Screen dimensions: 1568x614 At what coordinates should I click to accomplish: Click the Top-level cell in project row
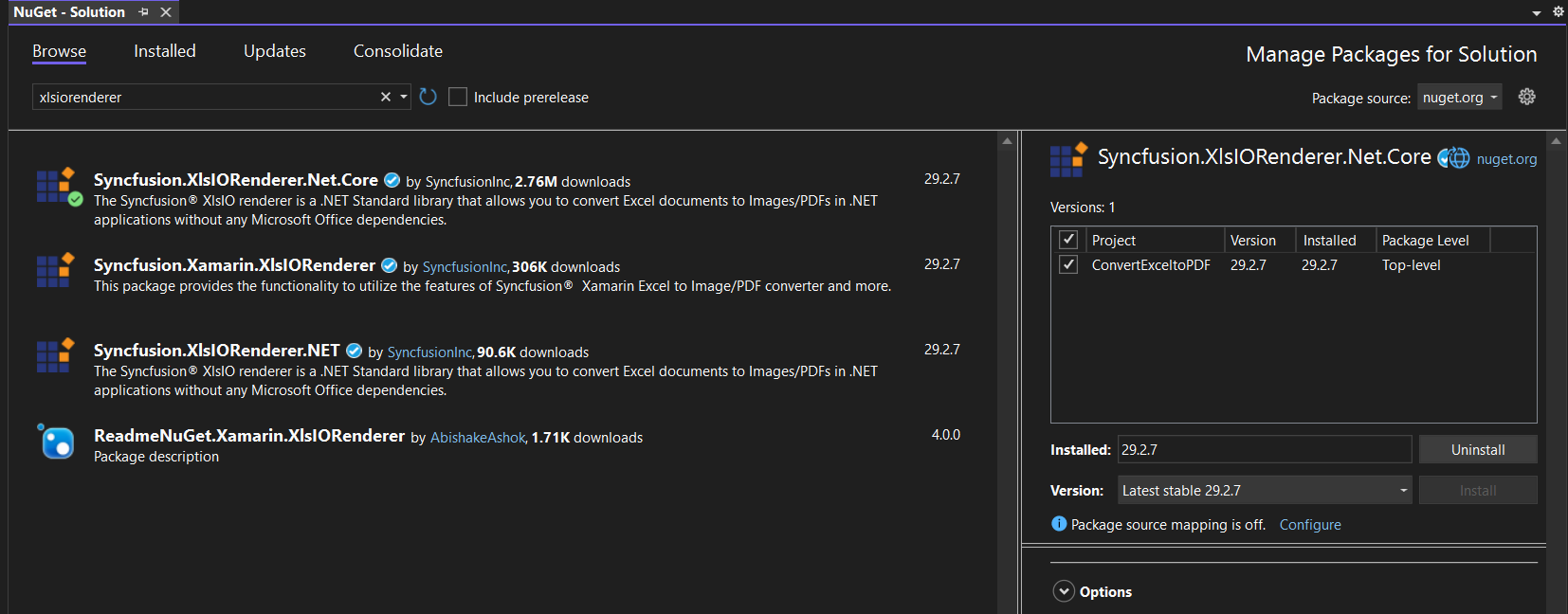1411,264
